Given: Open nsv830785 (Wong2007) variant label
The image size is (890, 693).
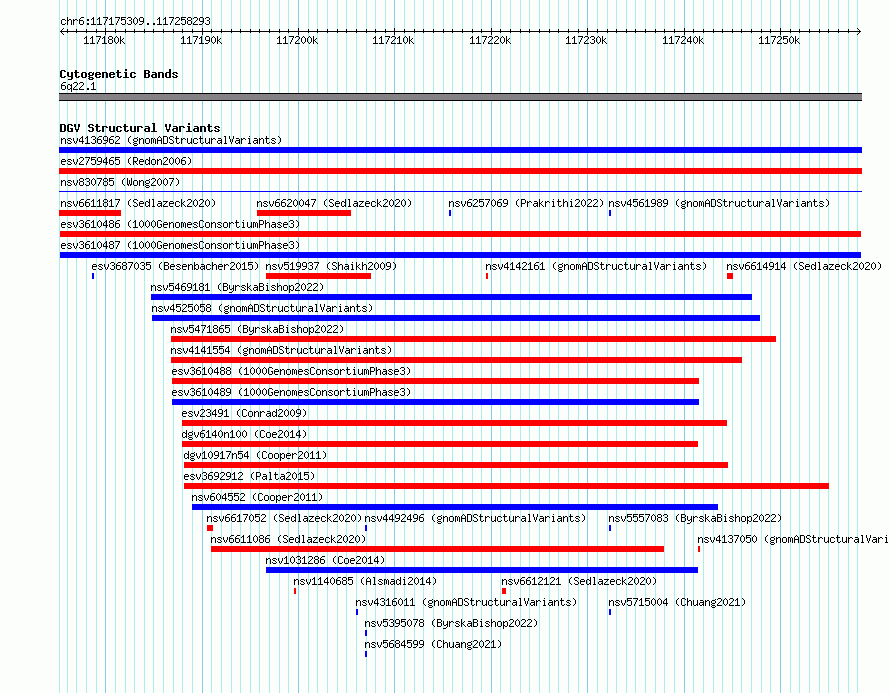Looking at the screenshot, I should point(120,182).
